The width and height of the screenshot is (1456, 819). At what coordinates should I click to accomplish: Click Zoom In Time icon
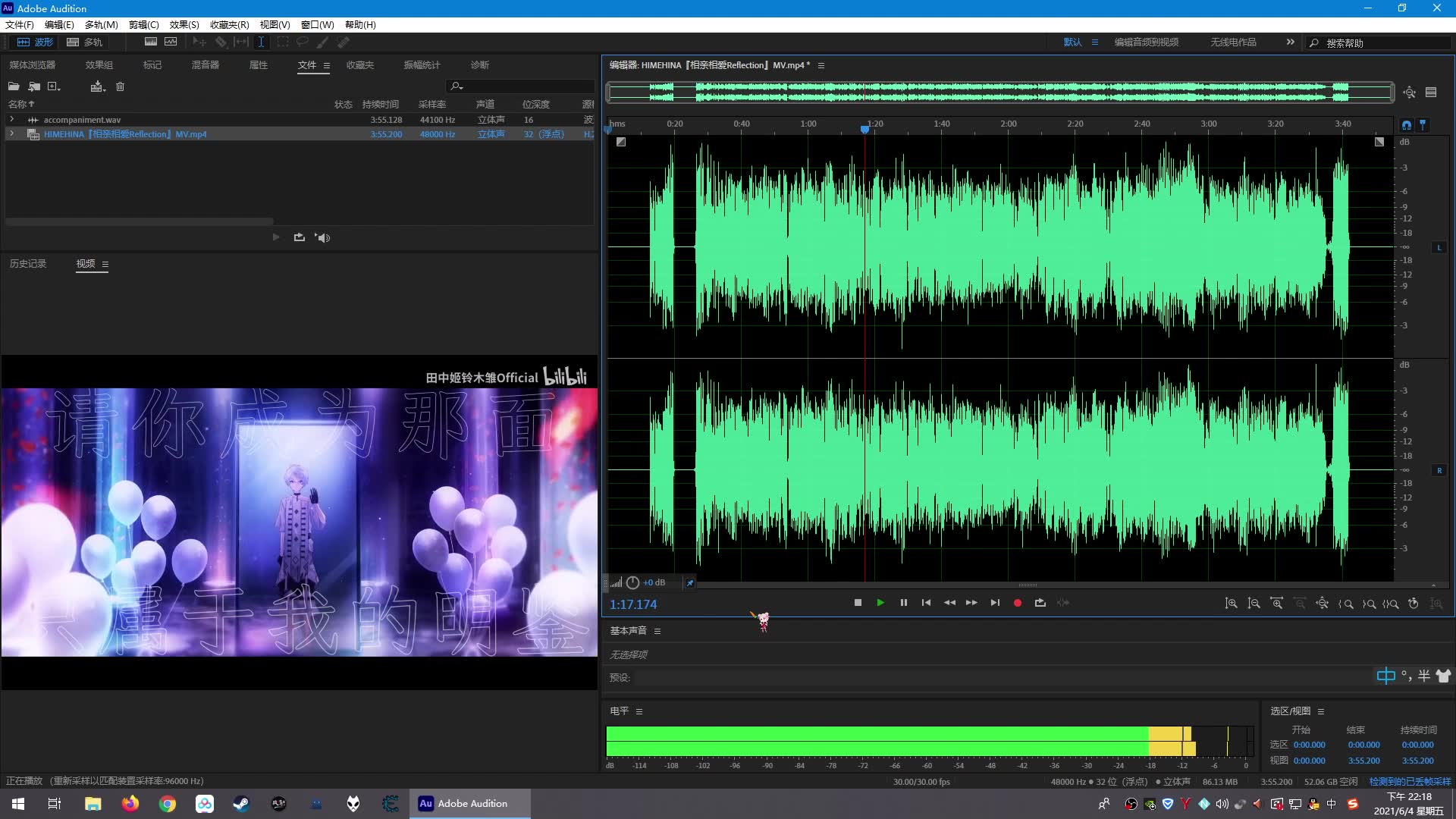pos(1277,604)
